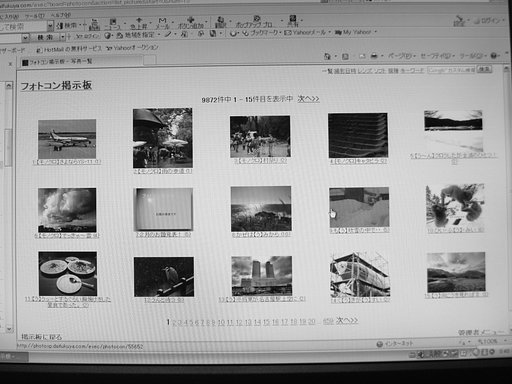The image size is (512, 384).
Task: Open the Help (ヘルプ) menu in menu bar
Action: [x=61, y=15]
